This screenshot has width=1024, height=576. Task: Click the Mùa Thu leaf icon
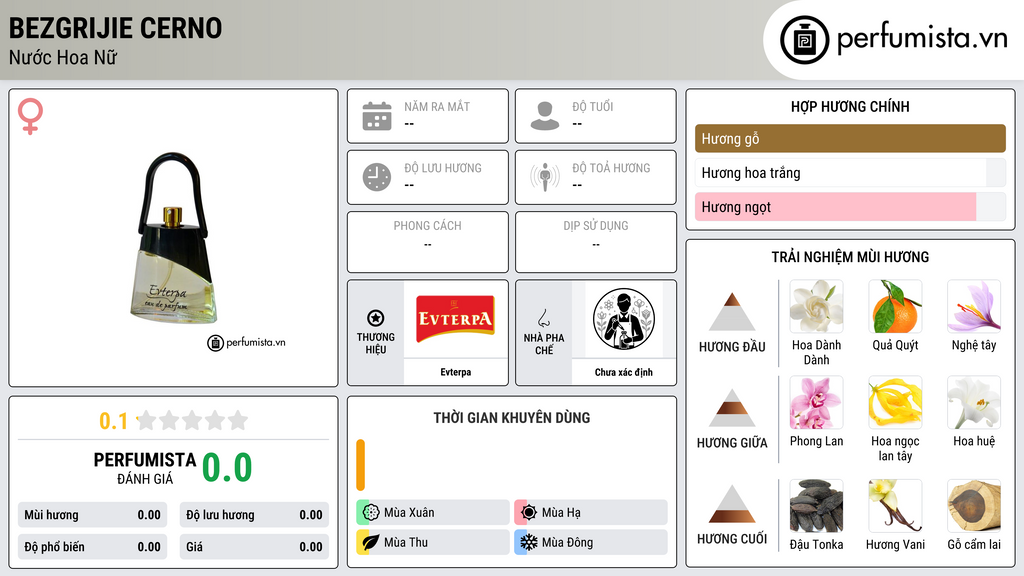[x=371, y=542]
